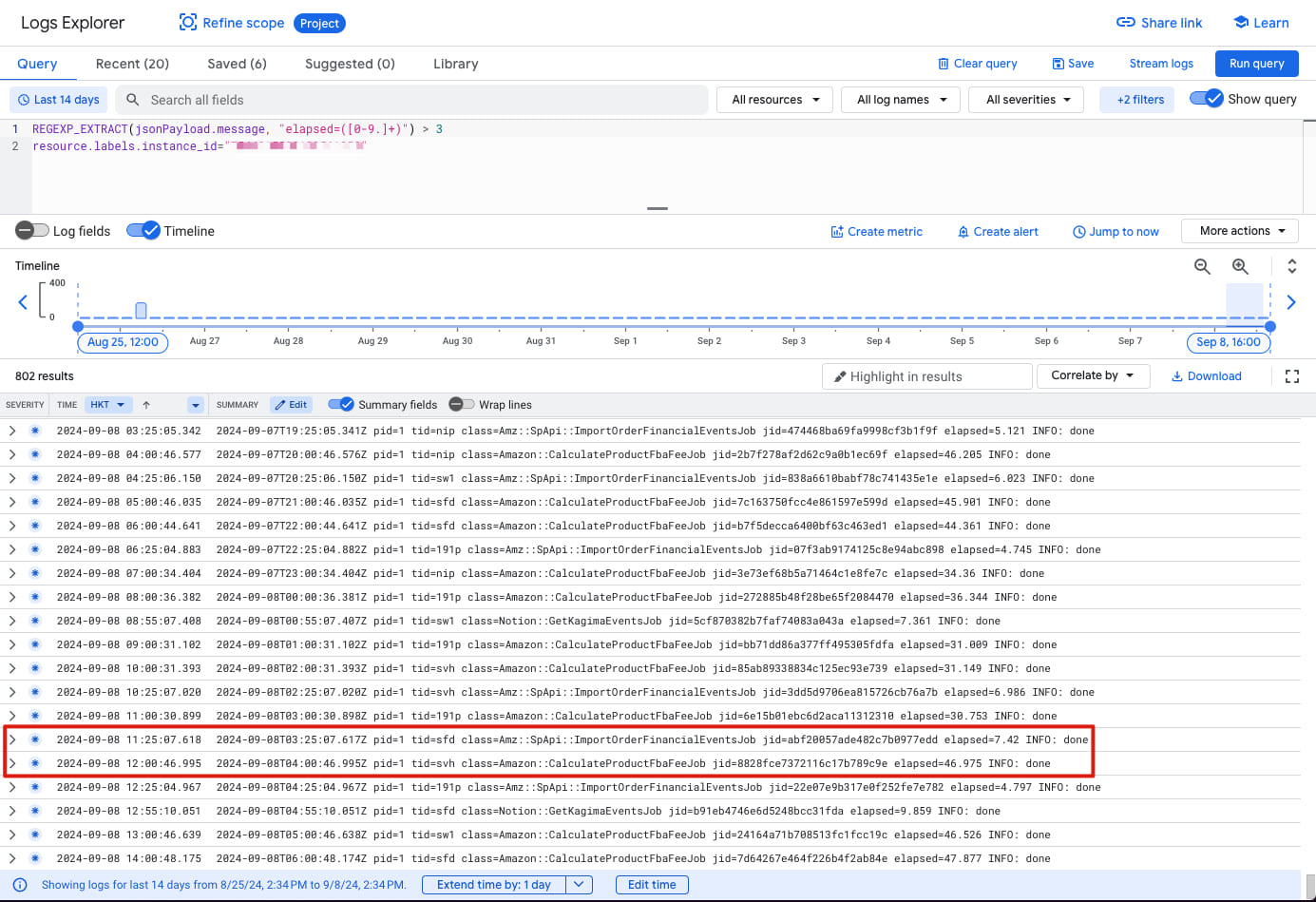Move timeline backward with left arrow
Viewport: 1316px width, 902px height.
[x=23, y=302]
